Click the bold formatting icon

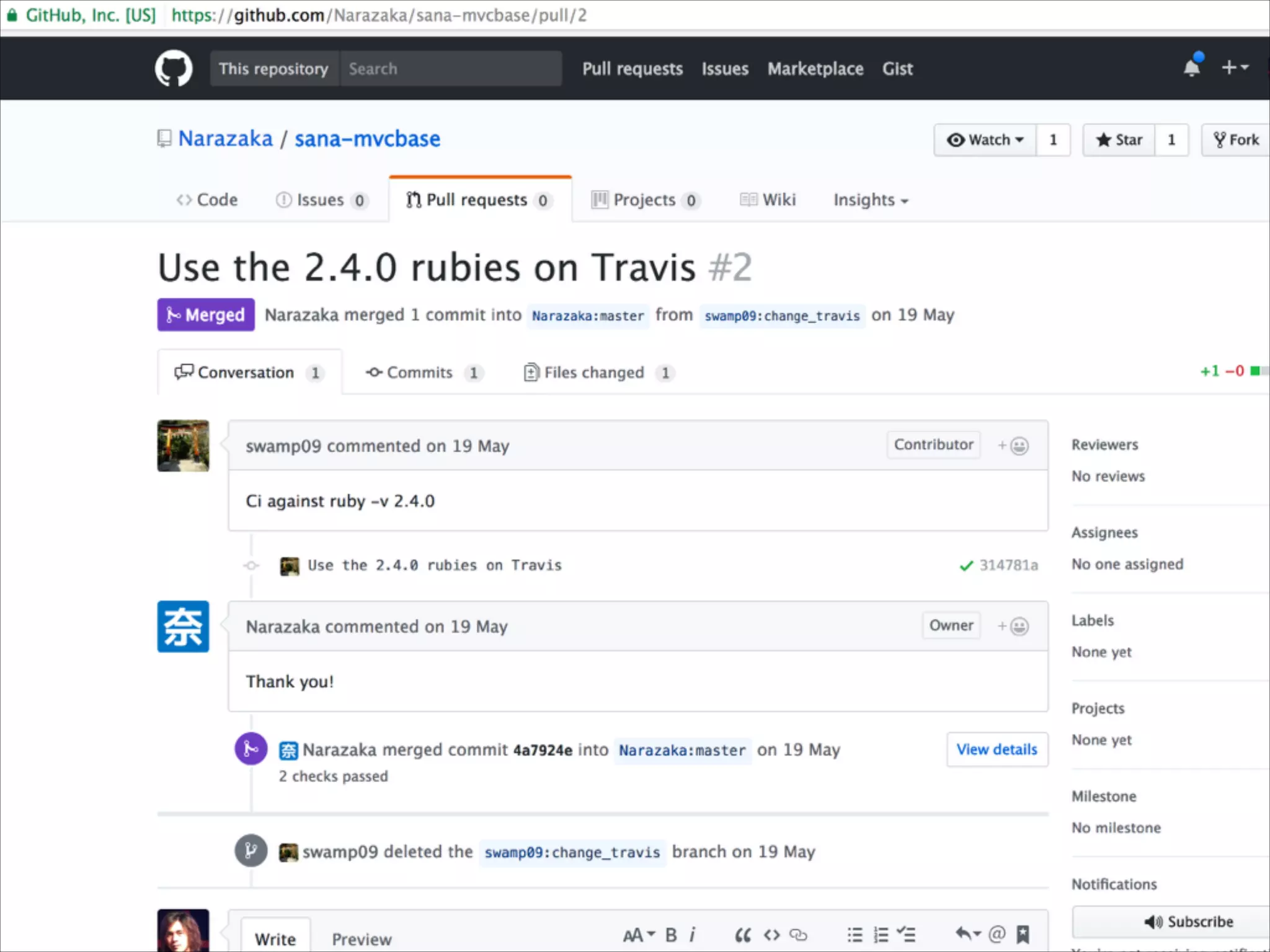click(x=671, y=935)
